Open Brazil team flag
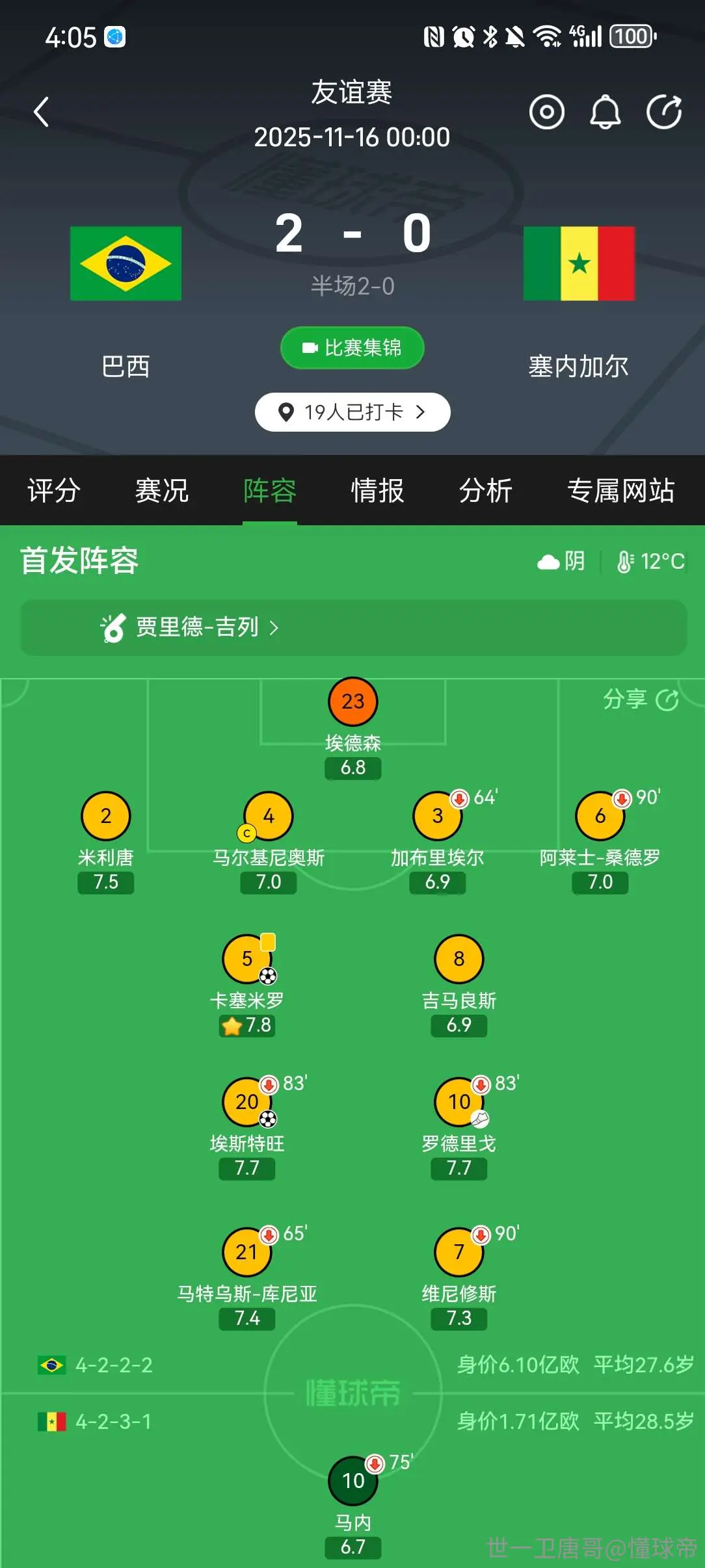The height and width of the screenshot is (1568, 705). 126,263
